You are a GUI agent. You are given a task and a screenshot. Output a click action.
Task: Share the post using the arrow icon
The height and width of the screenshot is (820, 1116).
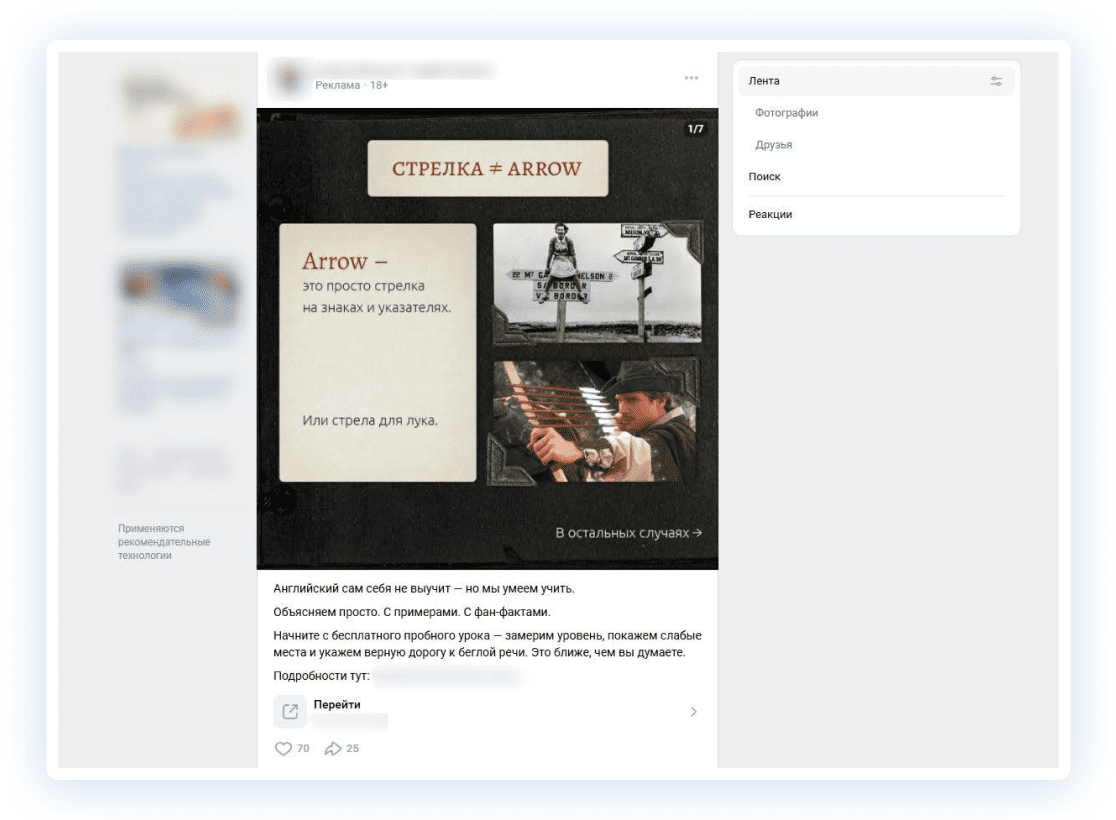tap(333, 748)
